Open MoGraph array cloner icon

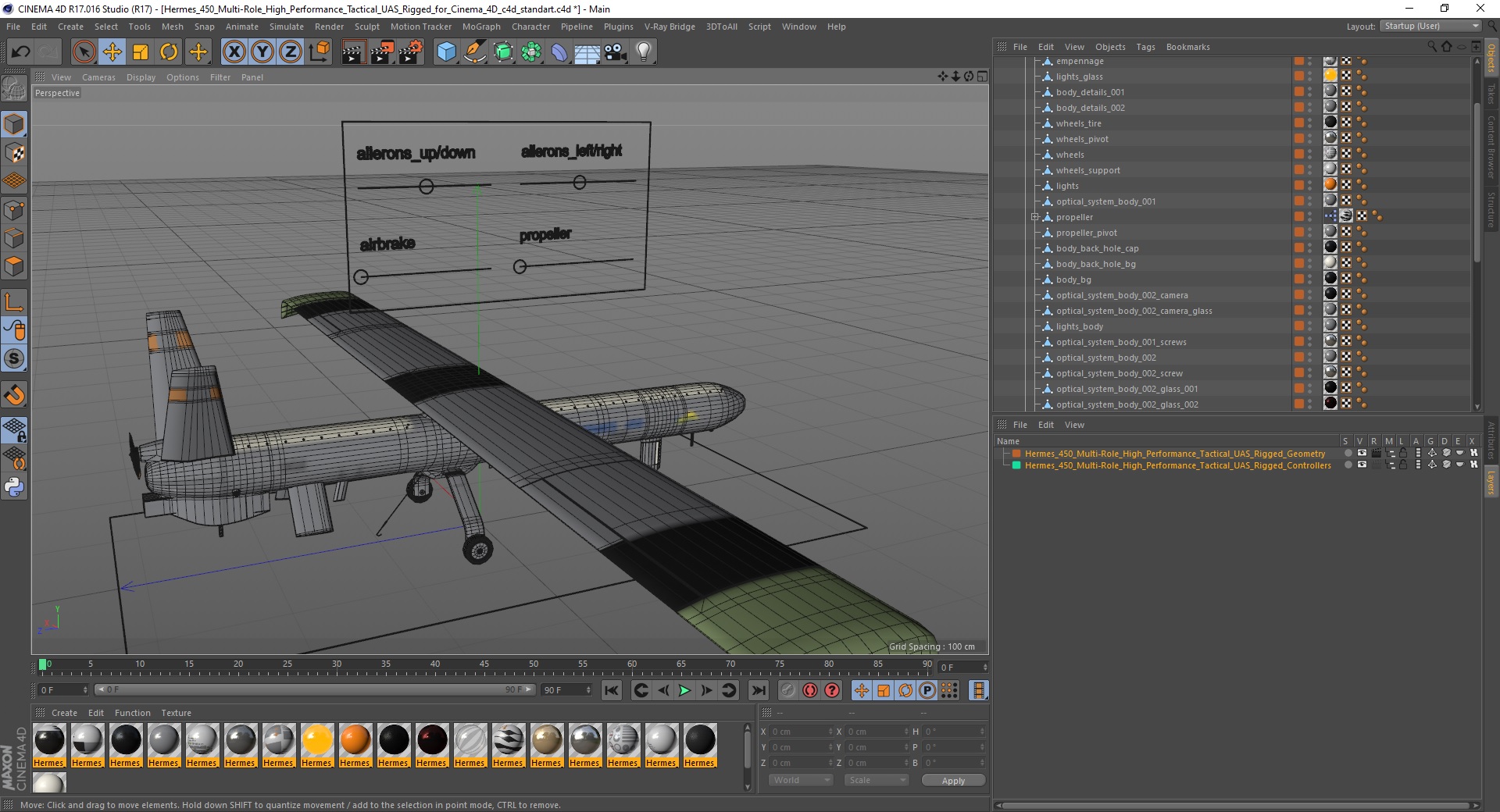531,52
